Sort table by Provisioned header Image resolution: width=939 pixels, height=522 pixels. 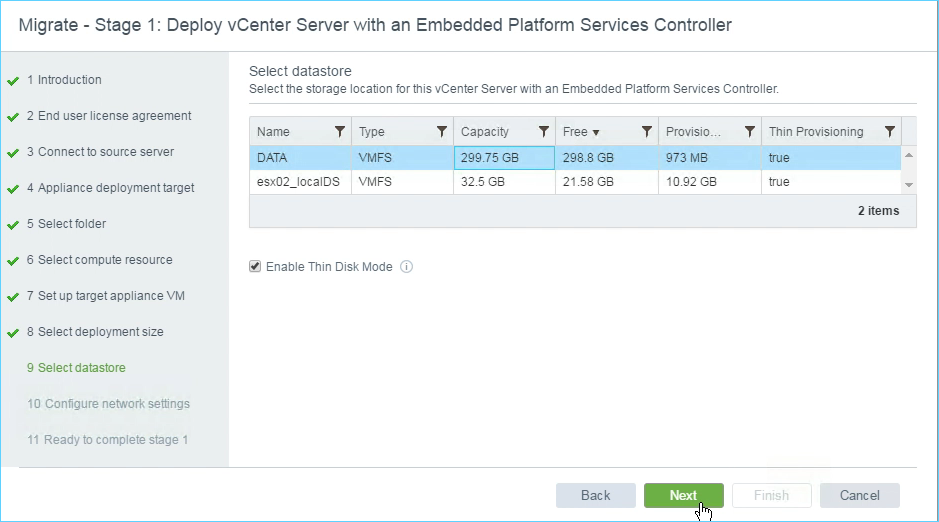coord(693,132)
